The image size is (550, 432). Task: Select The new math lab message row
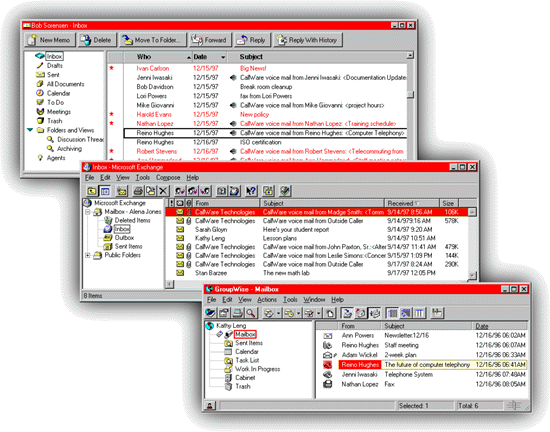pyautogui.click(x=317, y=273)
